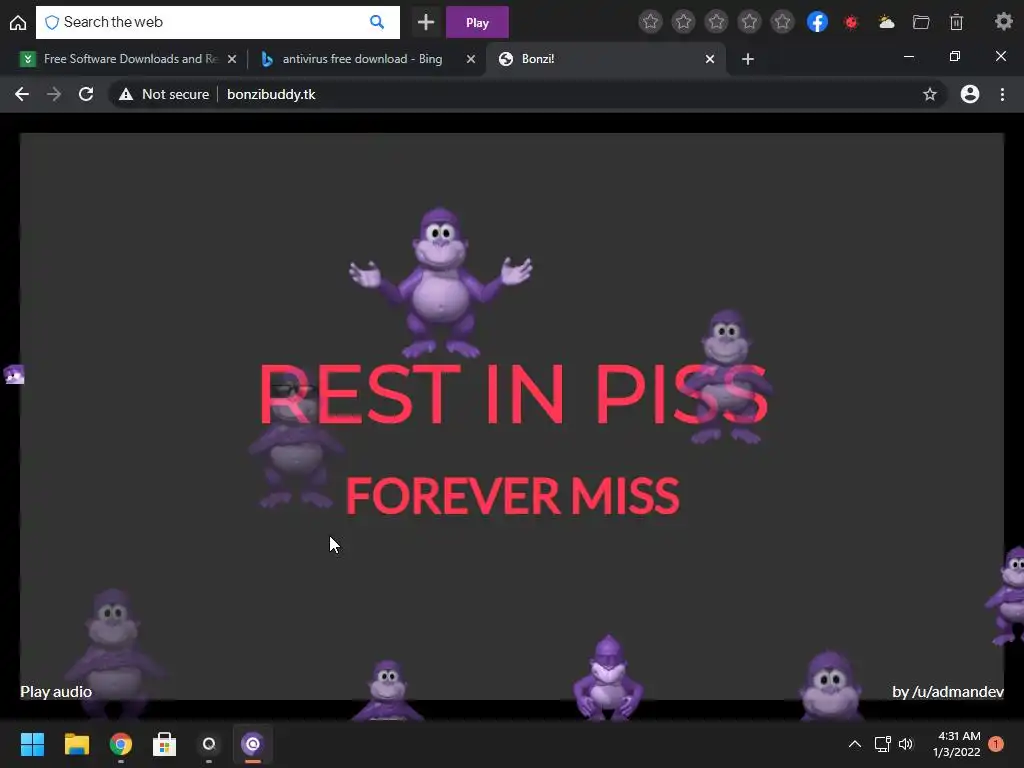1024x768 pixels.
Task: Close the antivirus Bing tab
Action: pyautogui.click(x=470, y=59)
